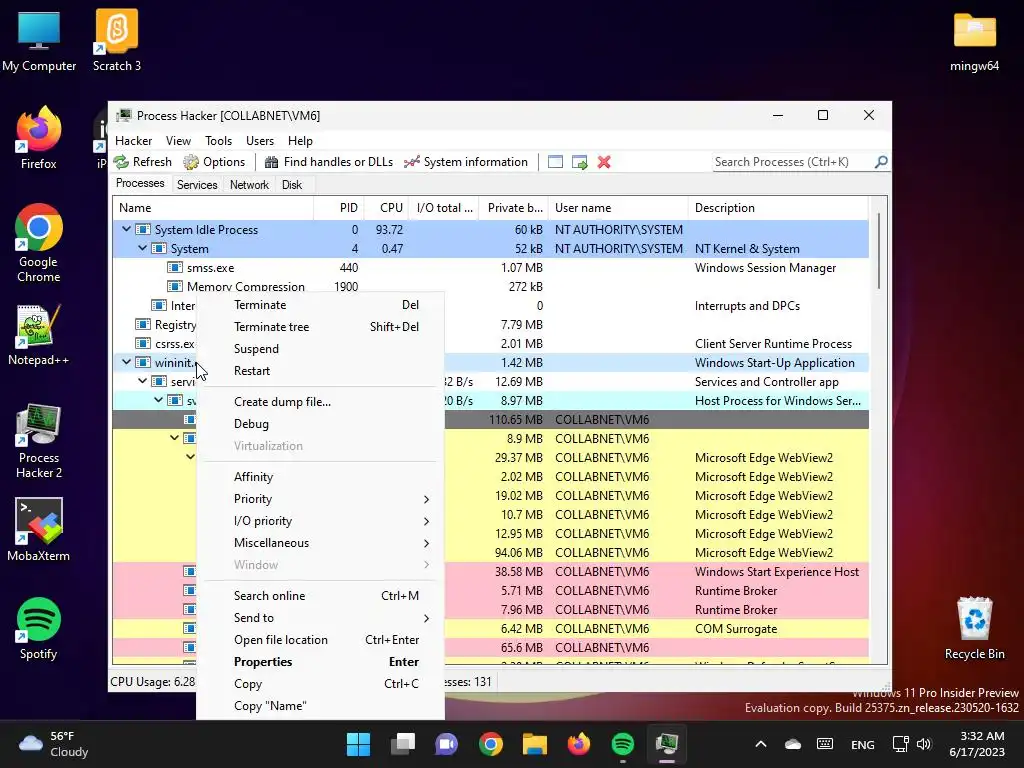Select Restart in context menu

tap(320, 371)
